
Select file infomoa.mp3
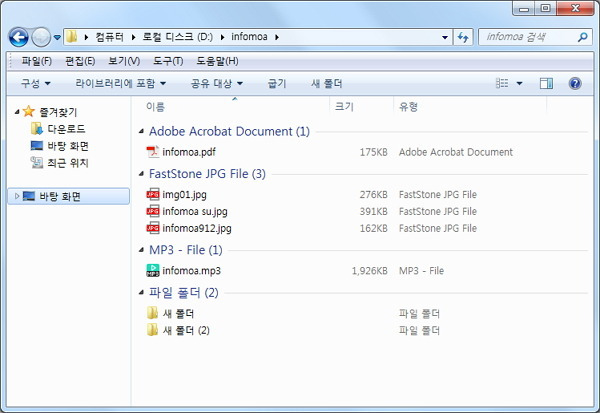point(191,271)
